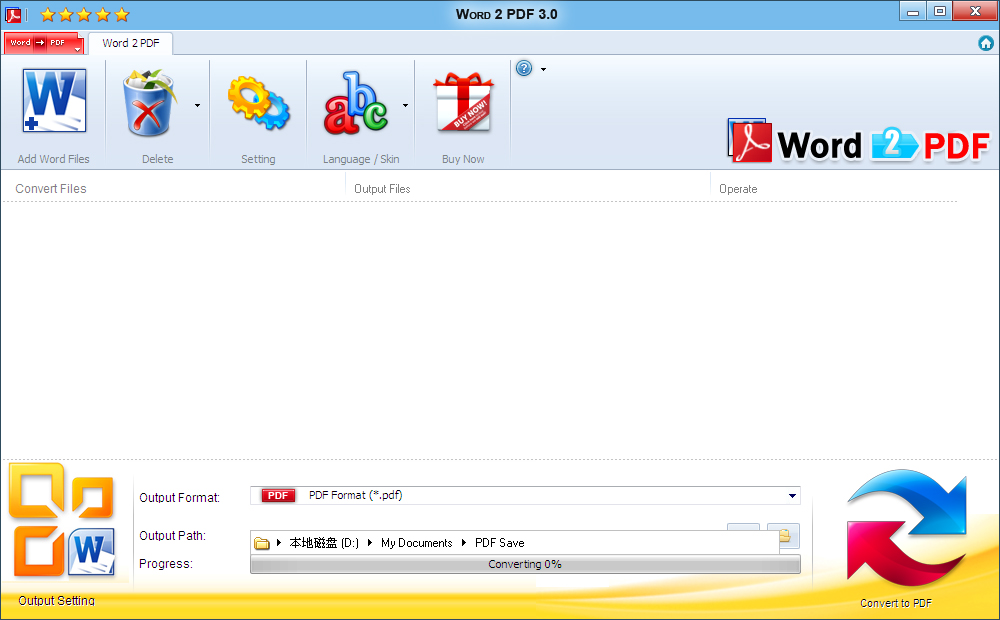Click the Home icon at top right
Screen dimensions: 1000x620
point(985,43)
